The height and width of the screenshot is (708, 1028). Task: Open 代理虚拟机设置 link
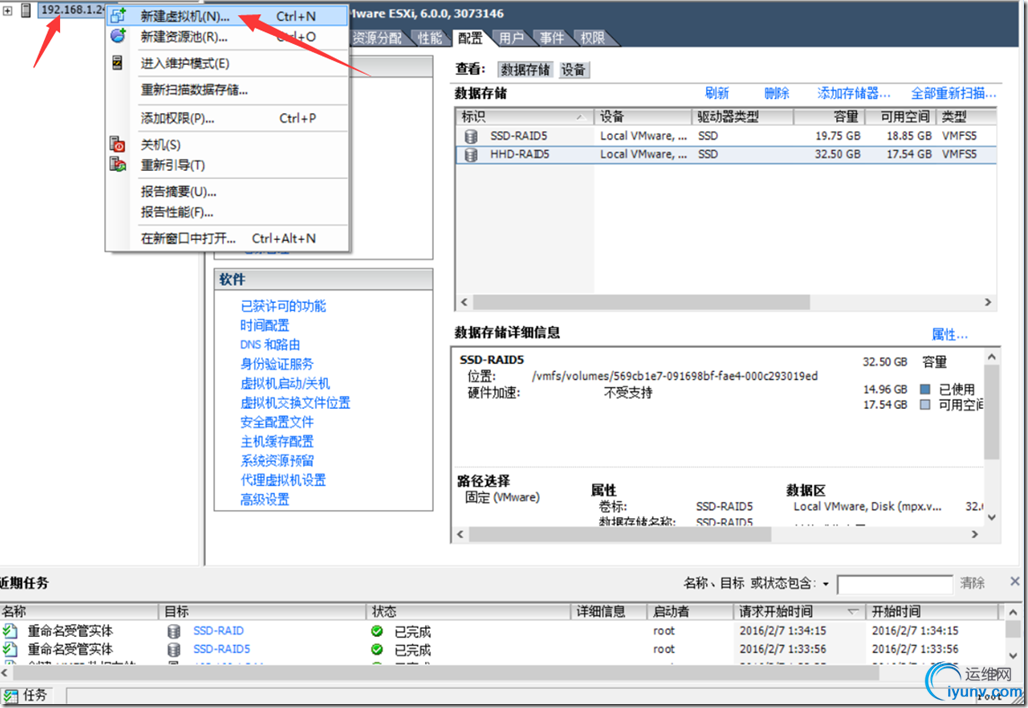283,480
